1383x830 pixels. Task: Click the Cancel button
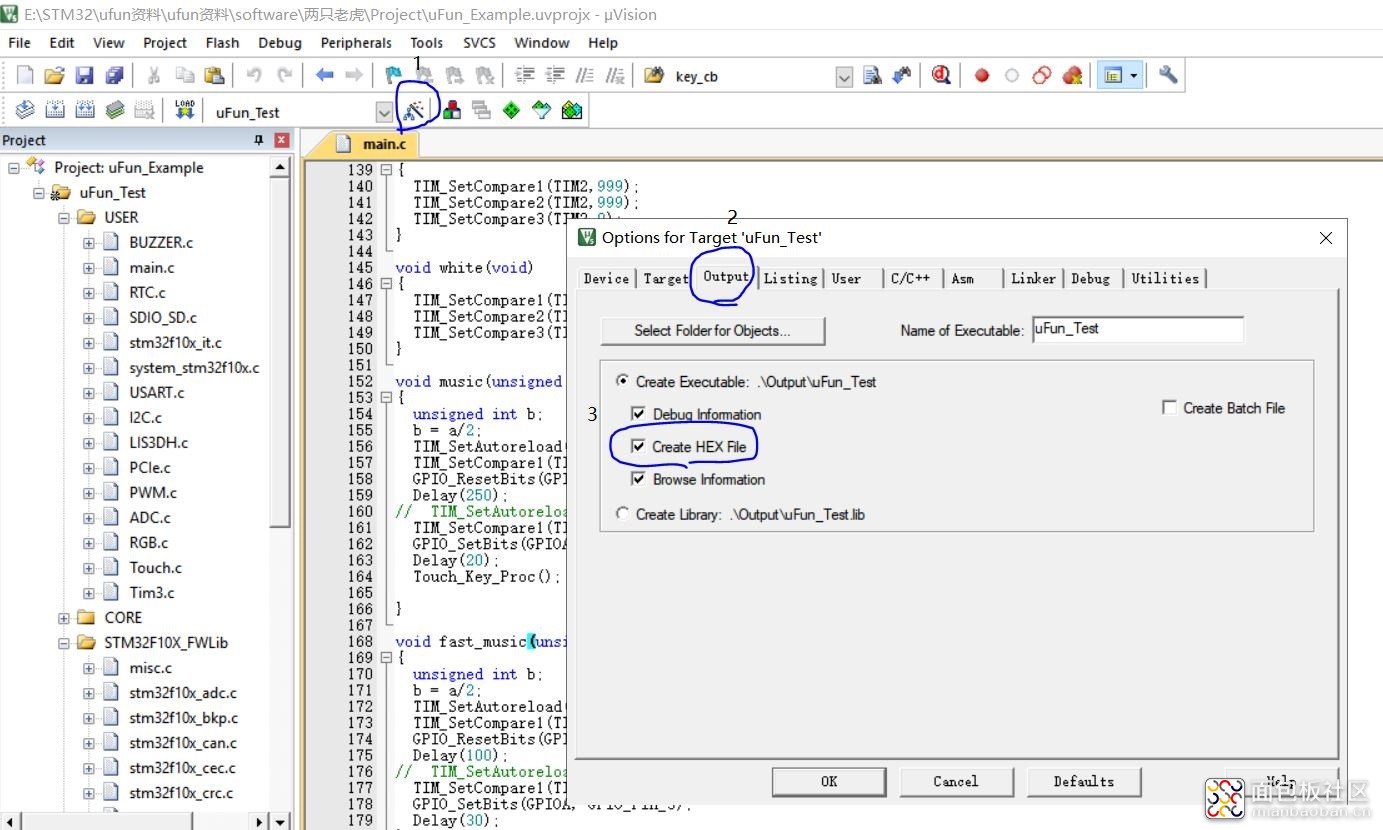pyautogui.click(x=956, y=782)
